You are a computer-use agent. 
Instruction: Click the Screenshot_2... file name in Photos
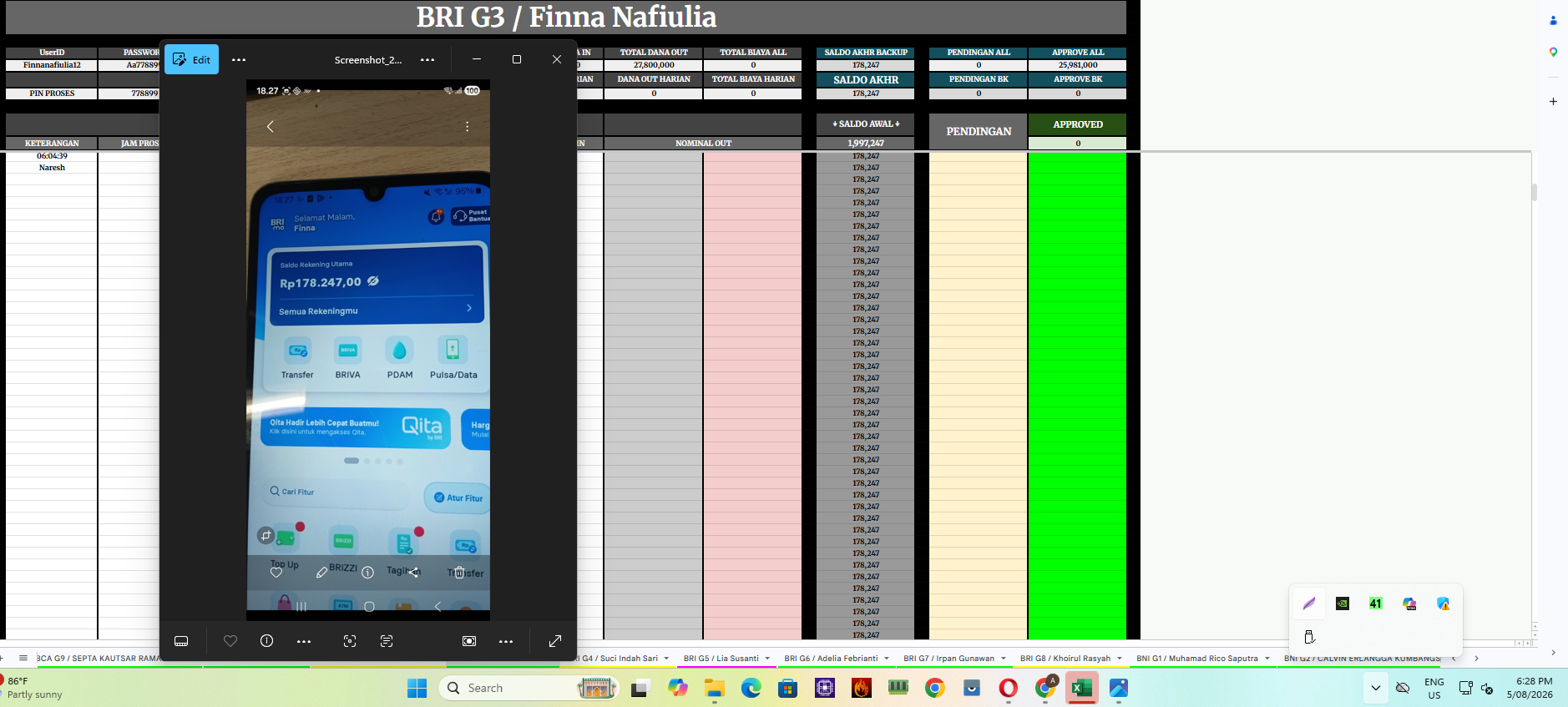tap(368, 60)
